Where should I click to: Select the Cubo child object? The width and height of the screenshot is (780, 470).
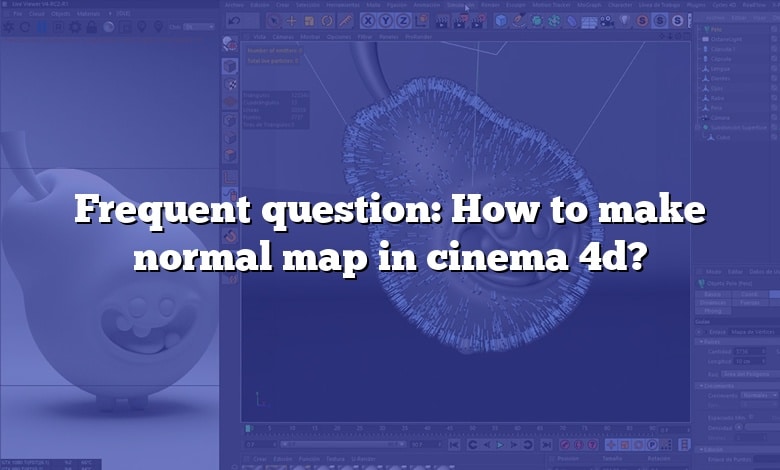(x=723, y=137)
